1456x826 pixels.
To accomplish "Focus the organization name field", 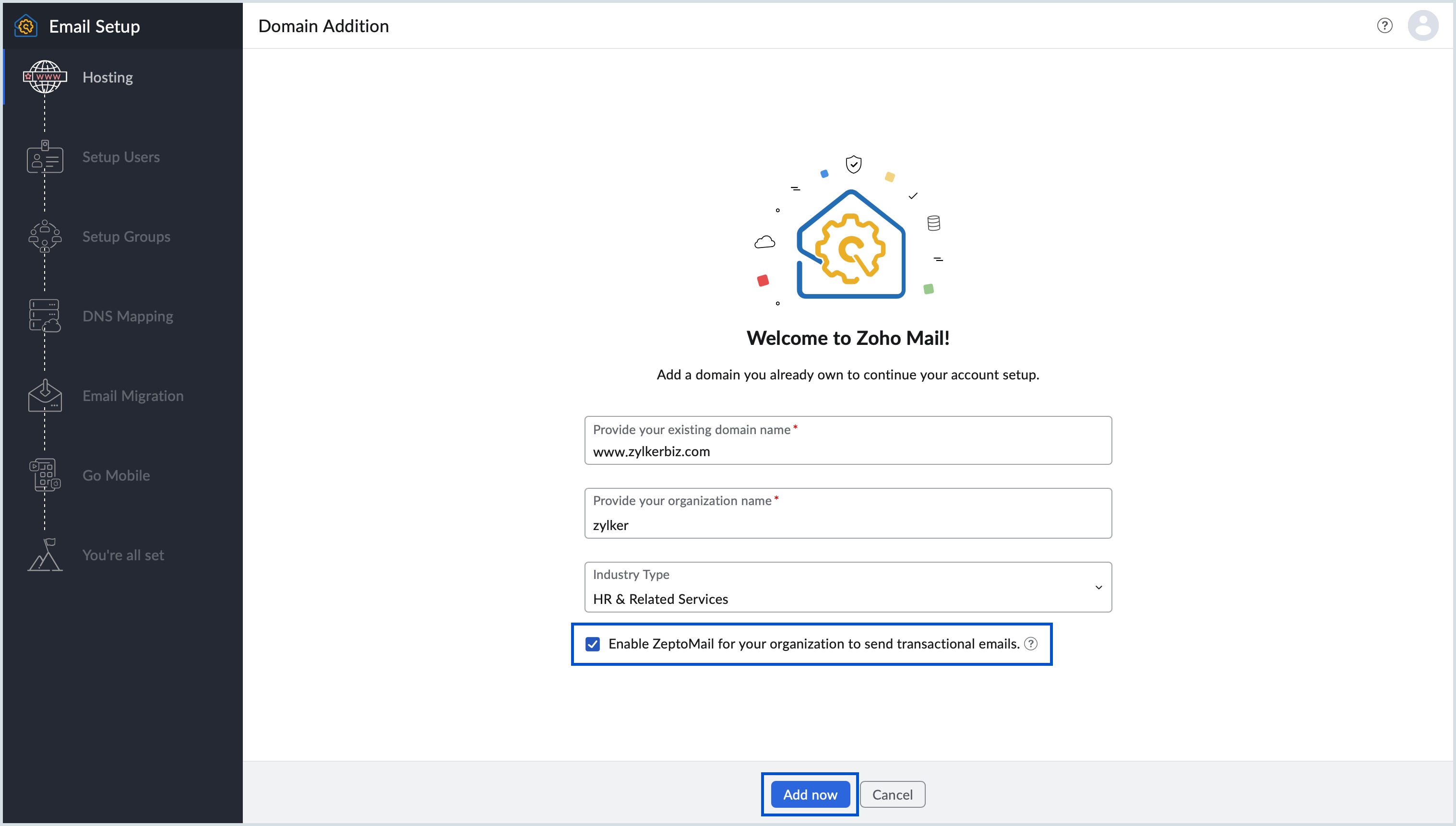I will pos(847,513).
